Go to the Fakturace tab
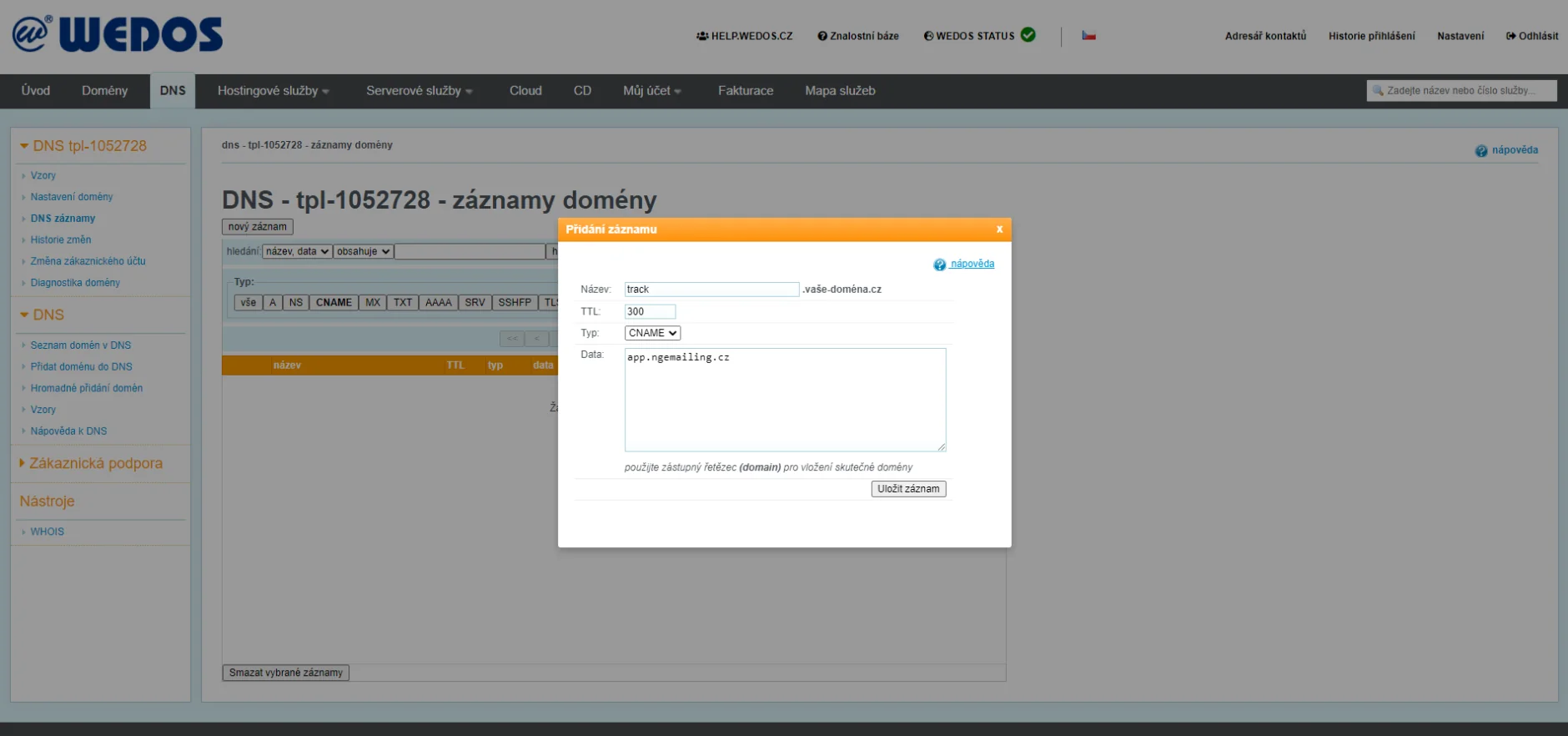Viewport: 1568px width, 736px height. 746,91
